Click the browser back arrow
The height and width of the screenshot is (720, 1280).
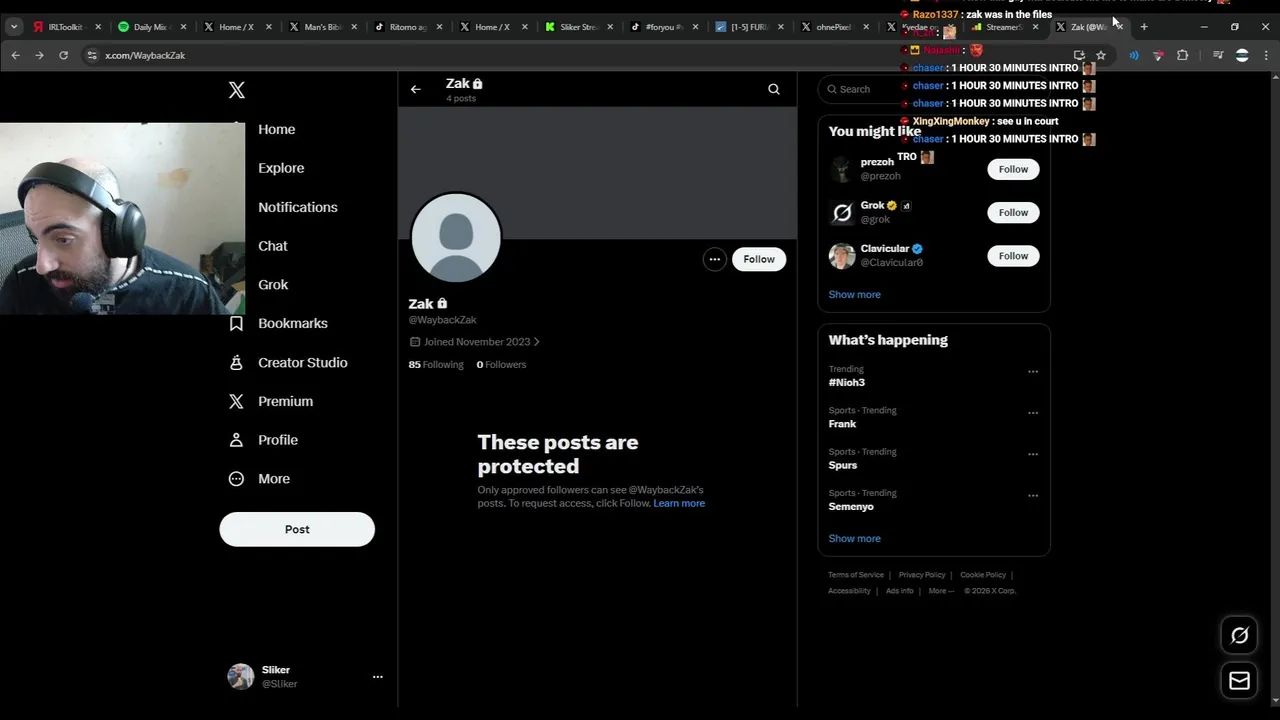[15, 55]
